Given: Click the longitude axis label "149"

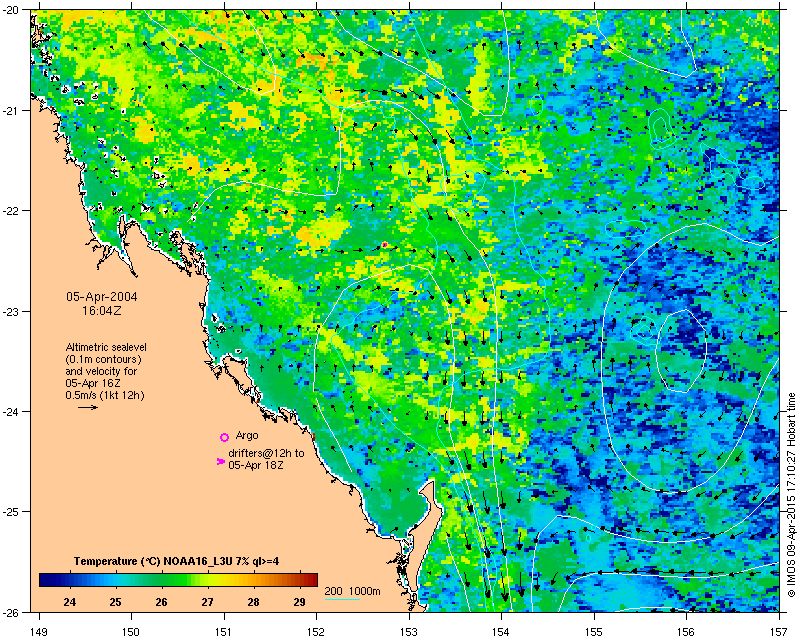Looking at the screenshot, I should point(39,632).
